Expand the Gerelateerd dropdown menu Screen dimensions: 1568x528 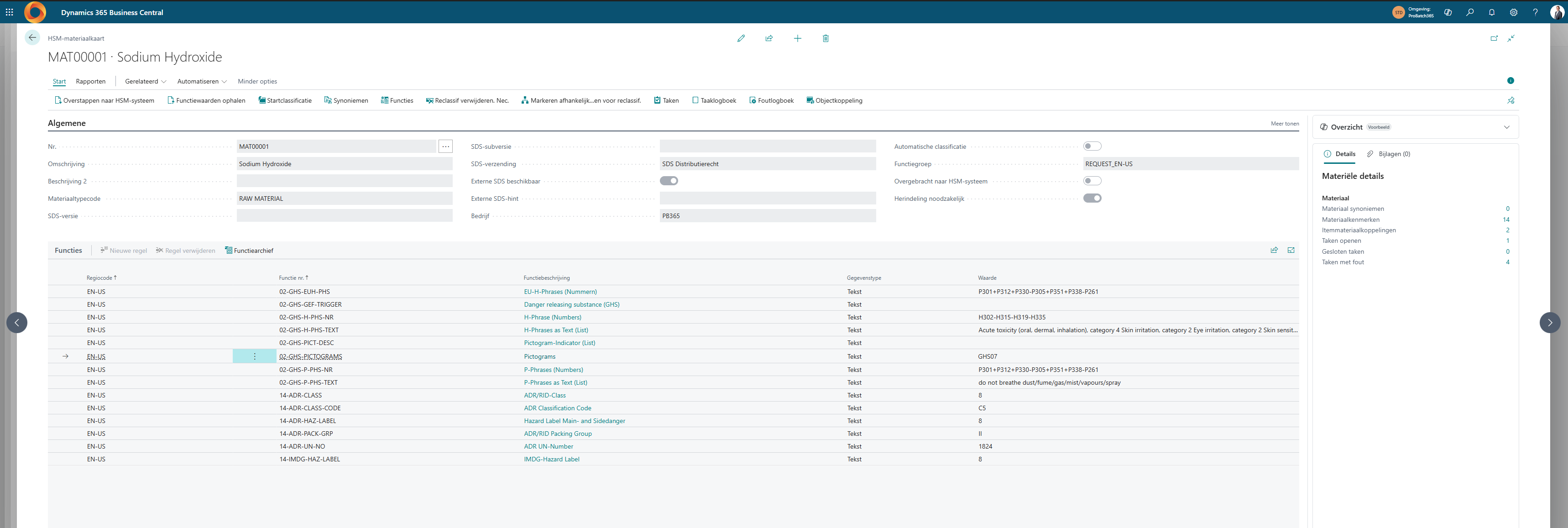(146, 82)
